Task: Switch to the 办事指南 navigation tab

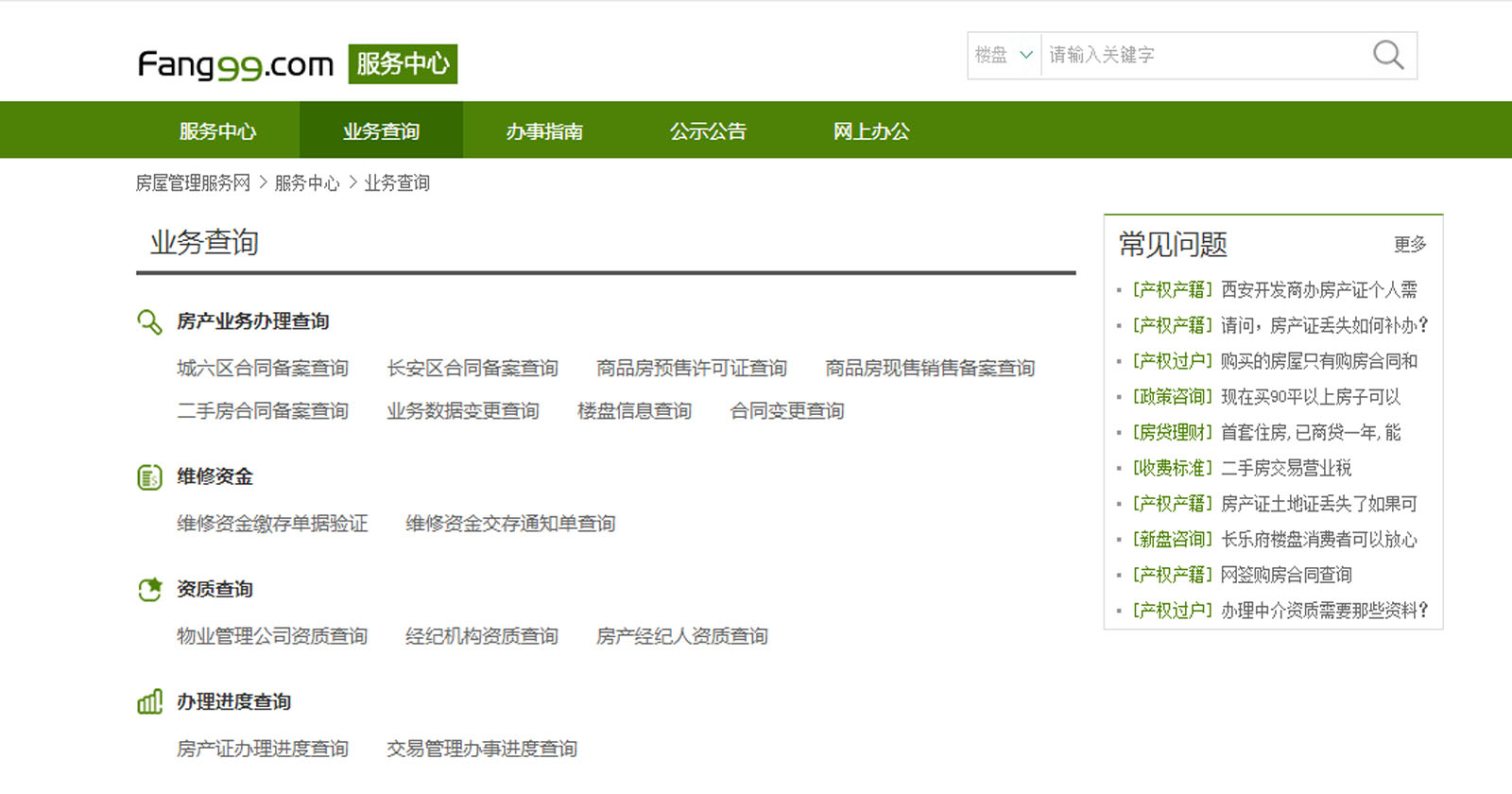Action: pyautogui.click(x=544, y=131)
